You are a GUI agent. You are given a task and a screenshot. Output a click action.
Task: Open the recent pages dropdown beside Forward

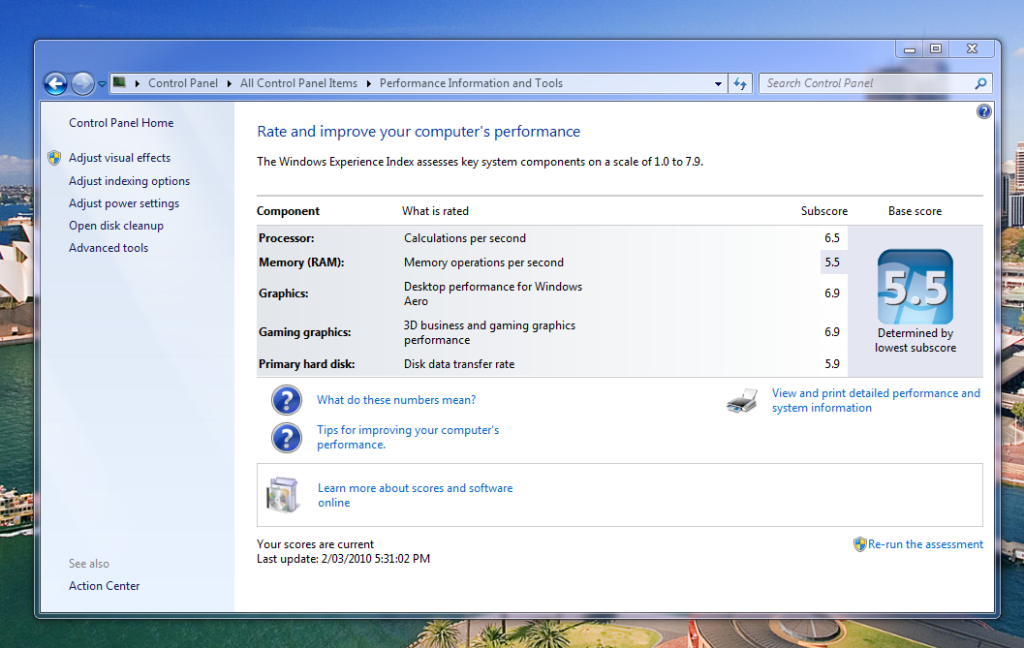click(102, 84)
